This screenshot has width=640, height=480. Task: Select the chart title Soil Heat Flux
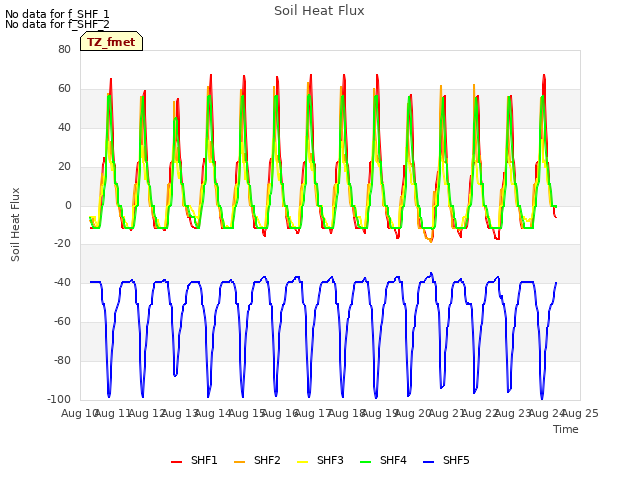pyautogui.click(x=319, y=11)
